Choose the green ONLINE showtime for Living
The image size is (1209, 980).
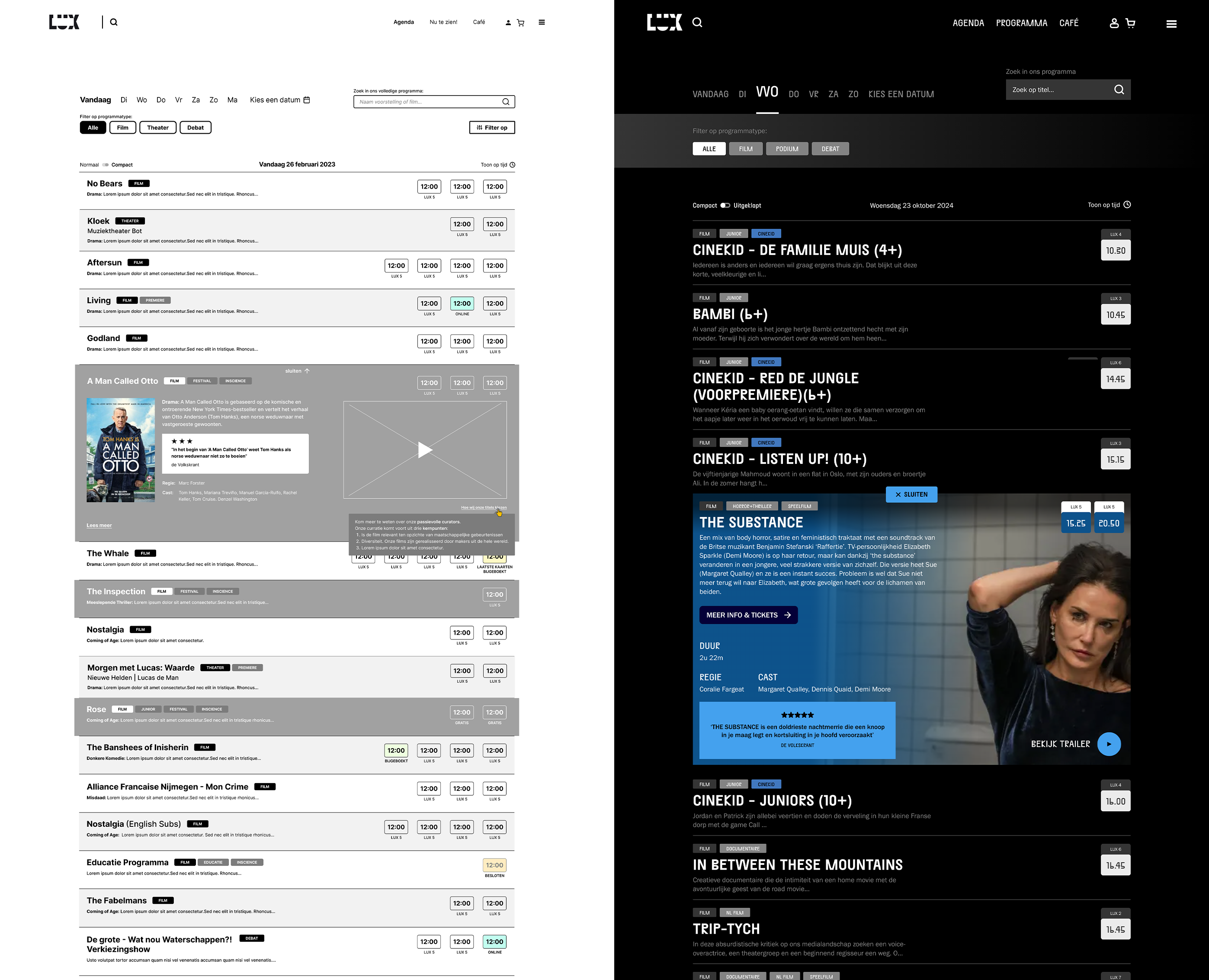462,304
